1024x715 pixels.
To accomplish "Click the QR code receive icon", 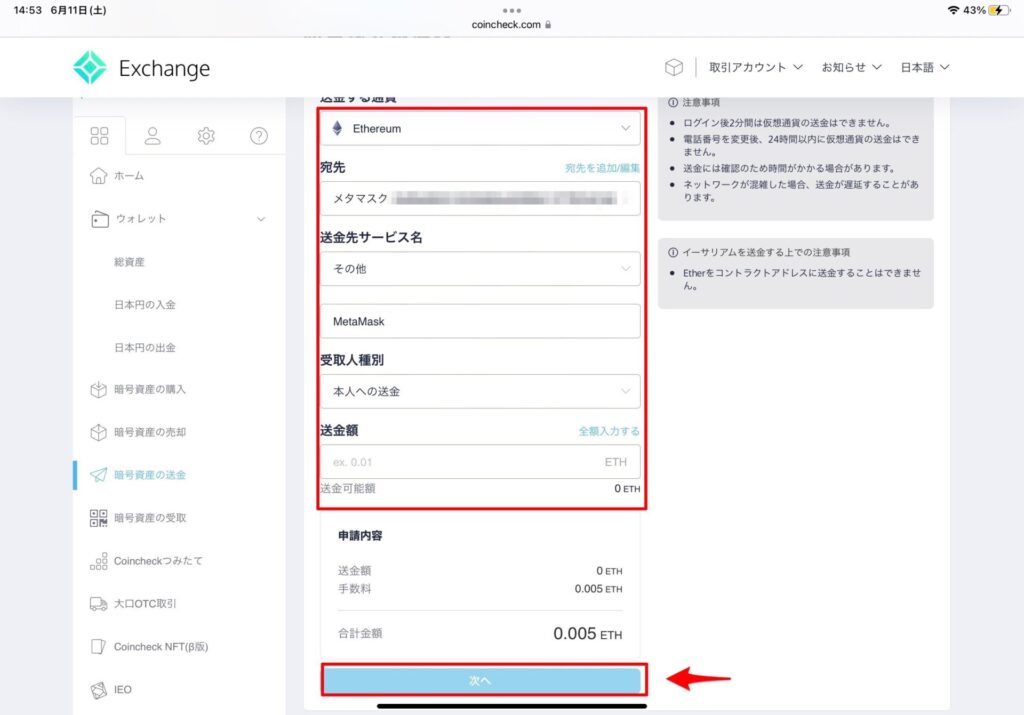I will 99,518.
